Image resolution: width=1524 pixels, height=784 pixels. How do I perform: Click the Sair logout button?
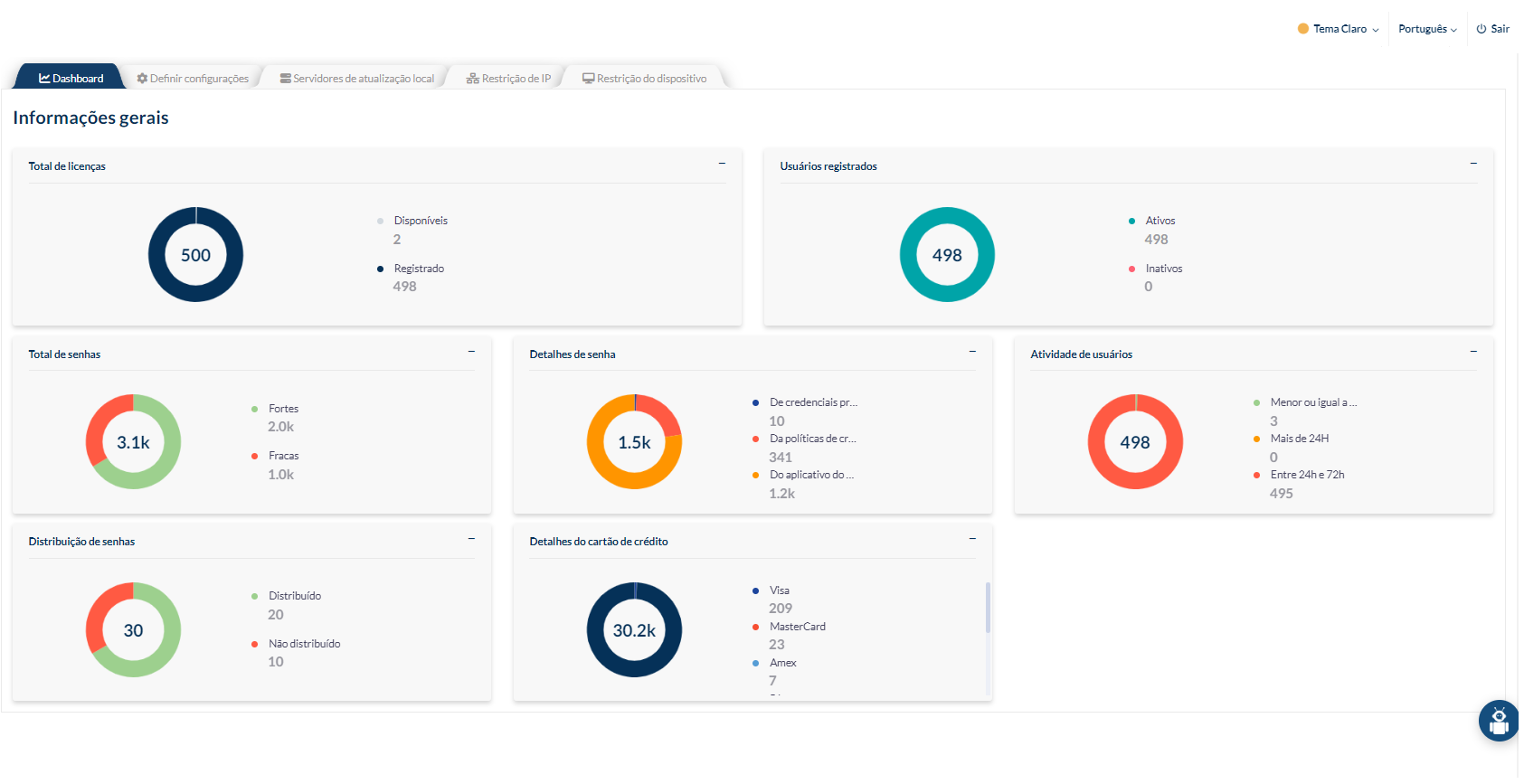1493,29
